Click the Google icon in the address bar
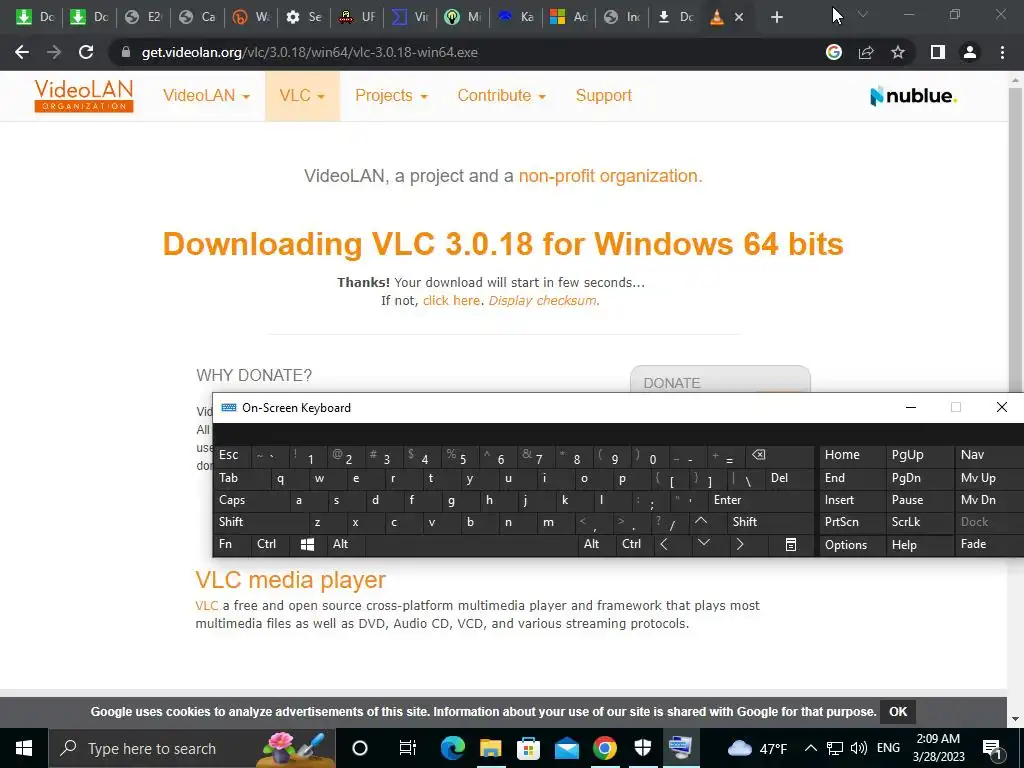The width and height of the screenshot is (1024, 768). [x=833, y=52]
